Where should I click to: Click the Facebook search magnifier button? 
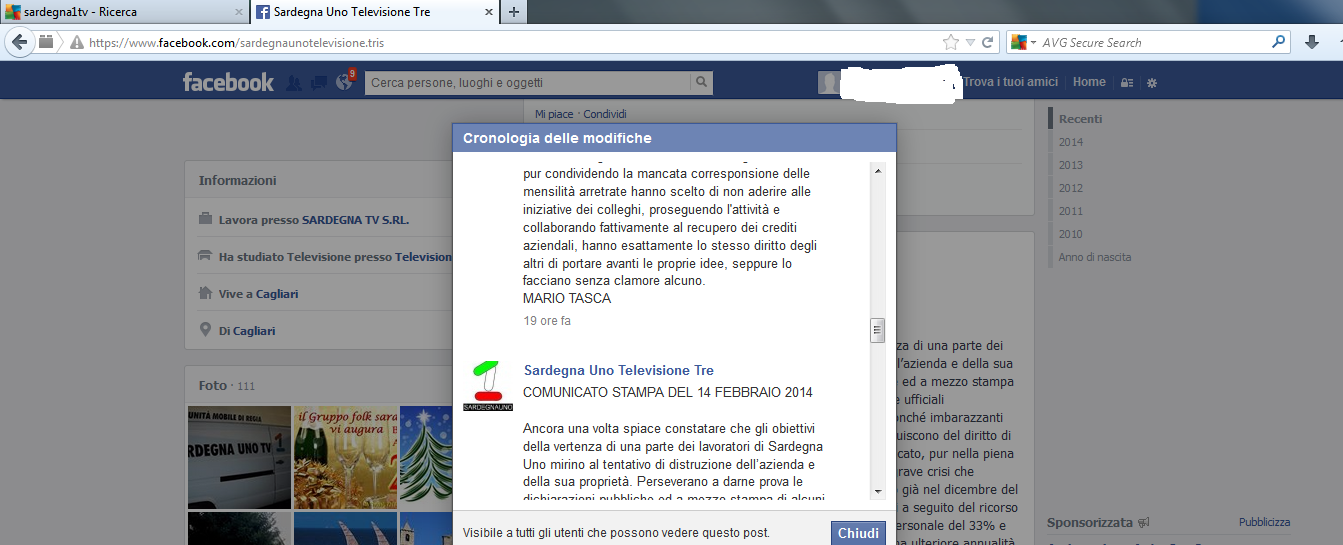click(x=703, y=83)
